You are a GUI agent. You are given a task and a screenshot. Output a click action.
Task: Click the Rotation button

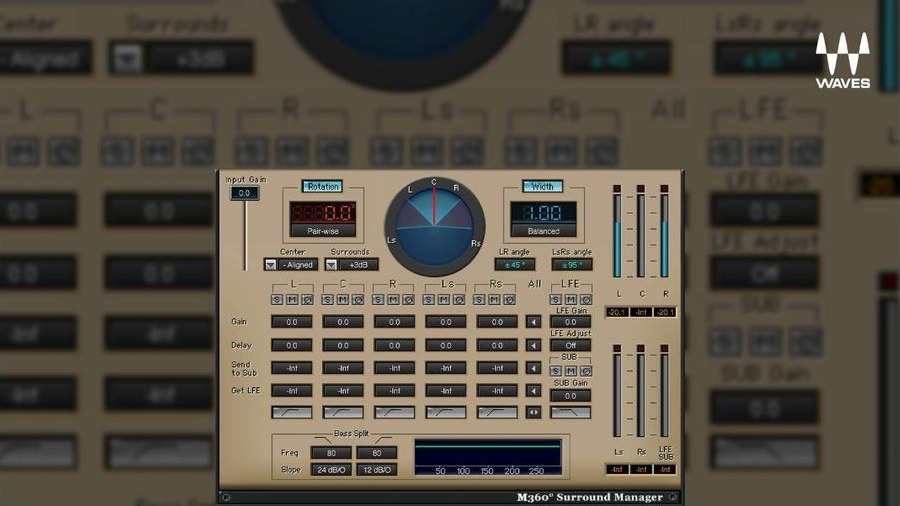(x=323, y=186)
